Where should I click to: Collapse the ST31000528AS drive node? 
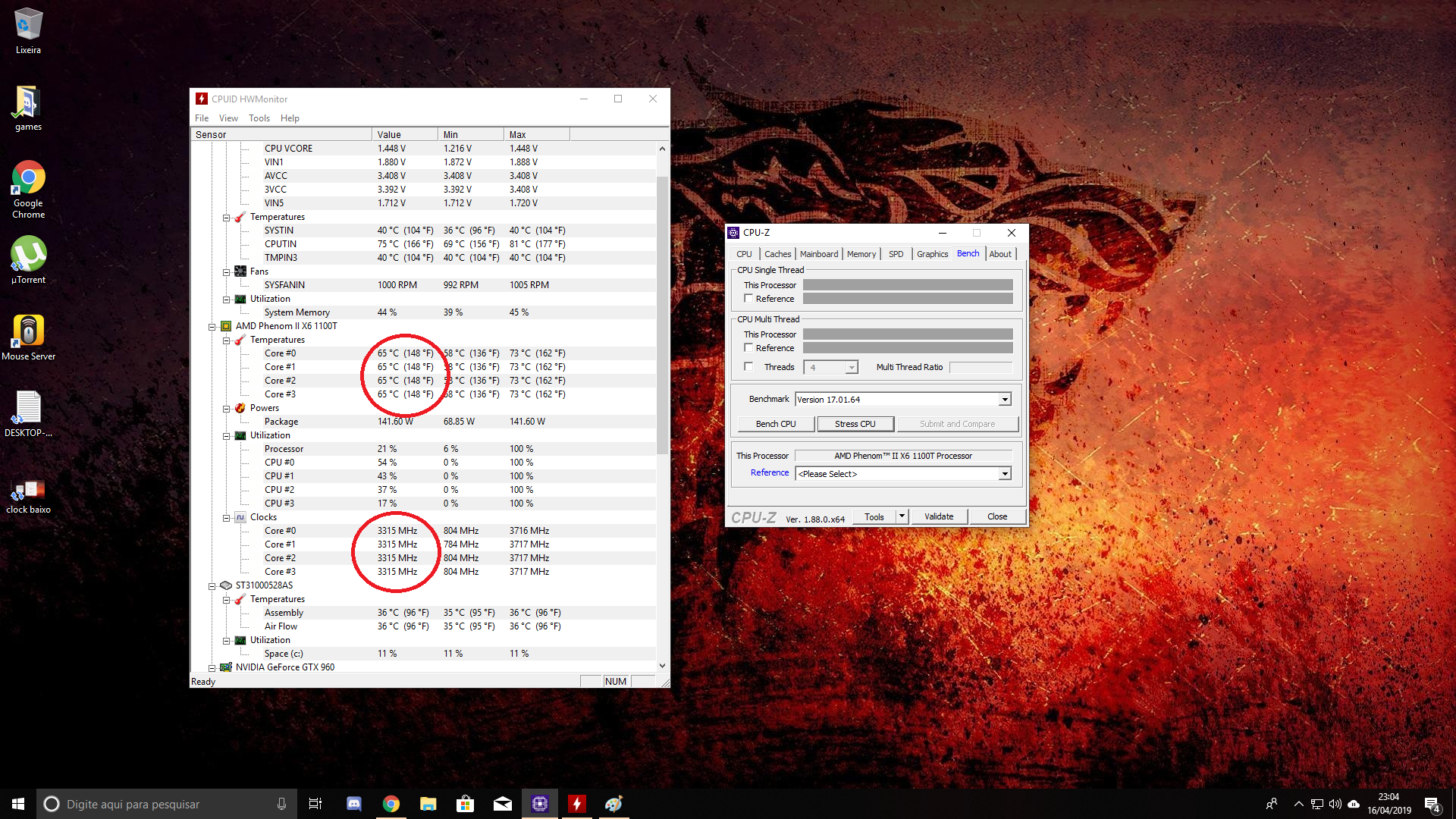(212, 586)
